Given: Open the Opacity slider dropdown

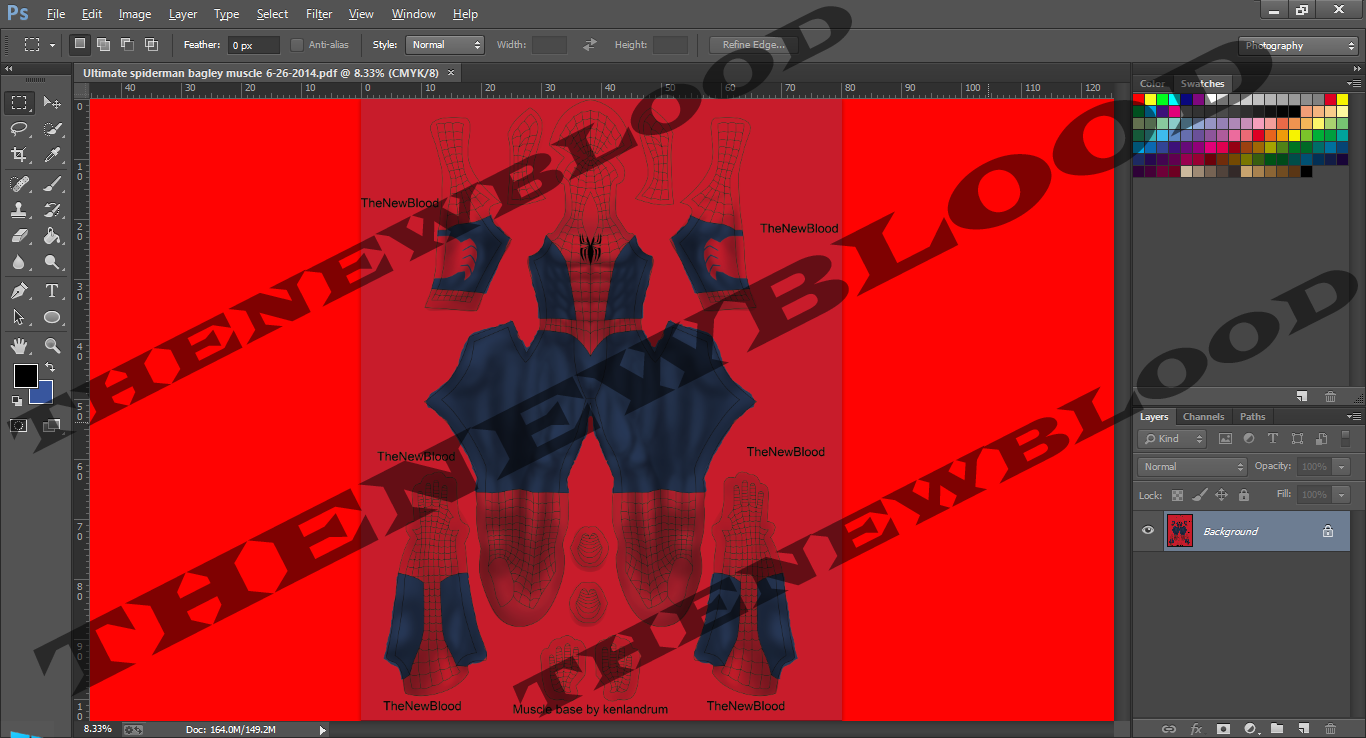Looking at the screenshot, I should point(1341,467).
